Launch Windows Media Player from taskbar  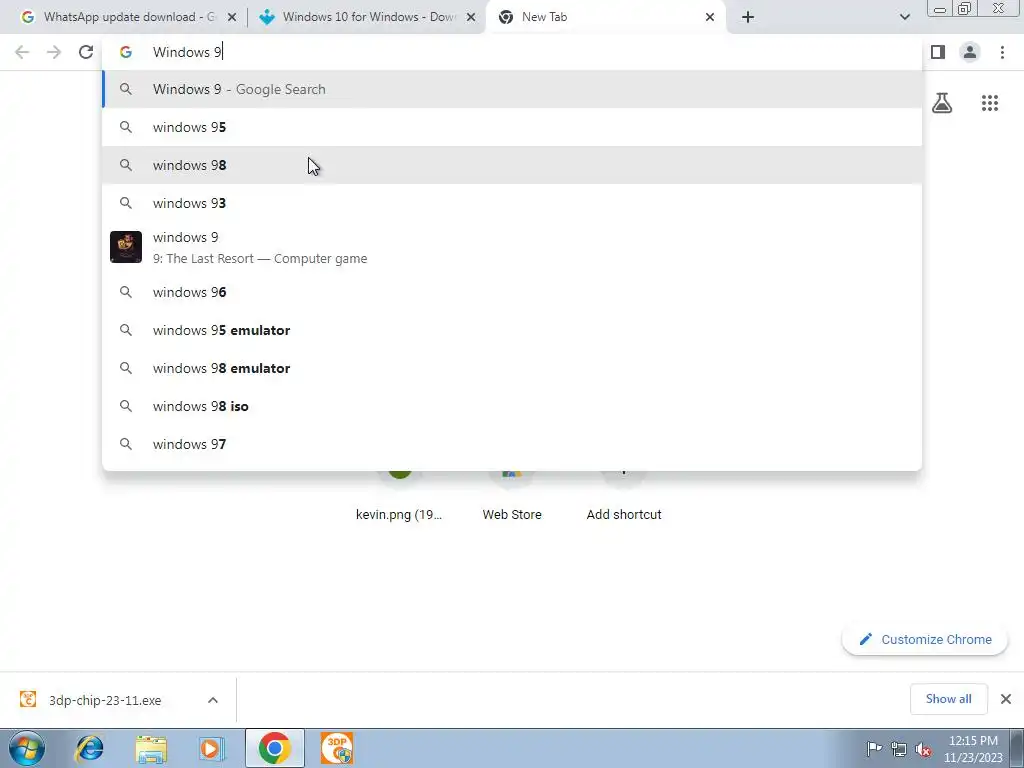(x=210, y=748)
